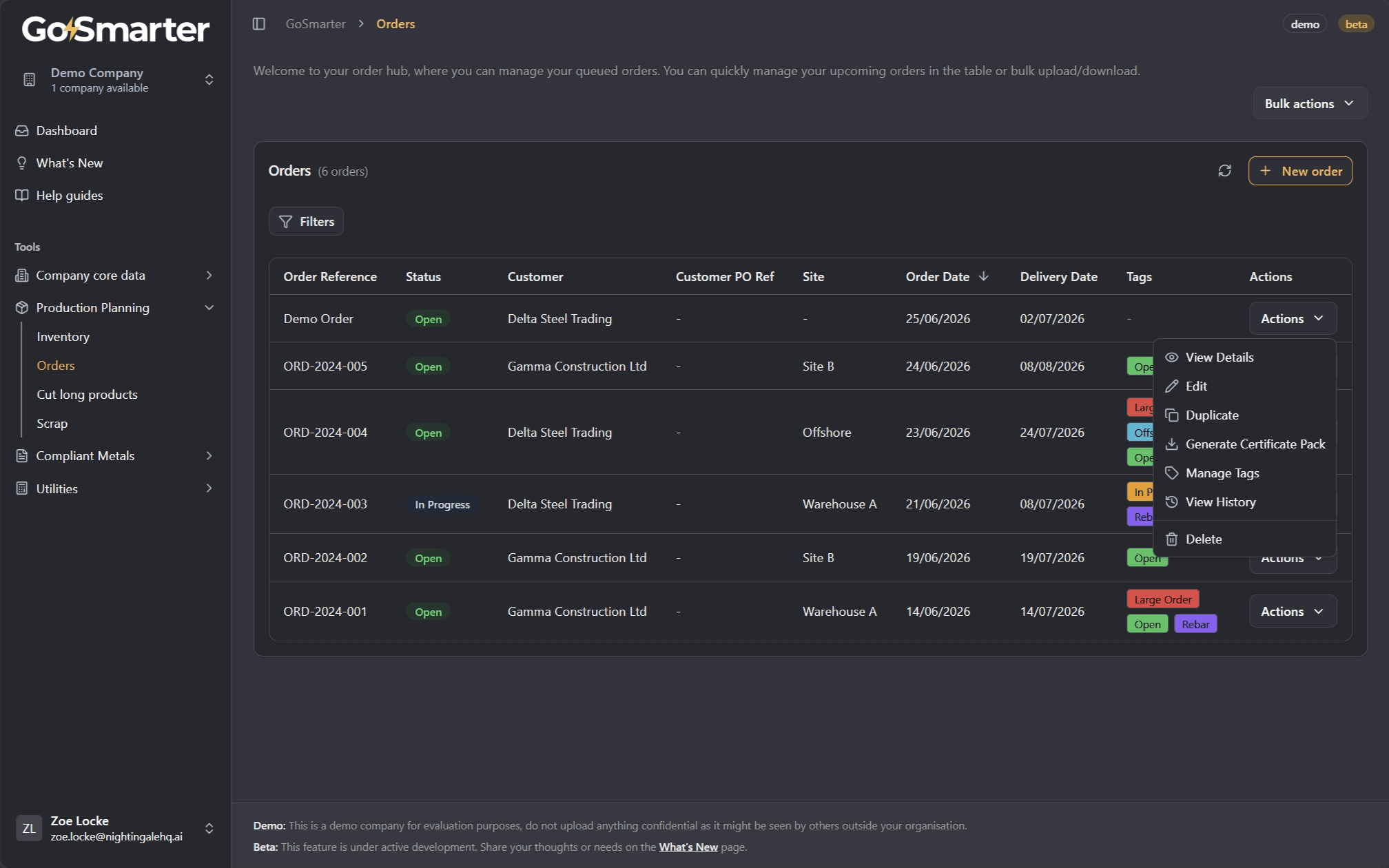Sort by Delivery Date column header
This screenshot has width=1389, height=868.
[x=1058, y=276]
